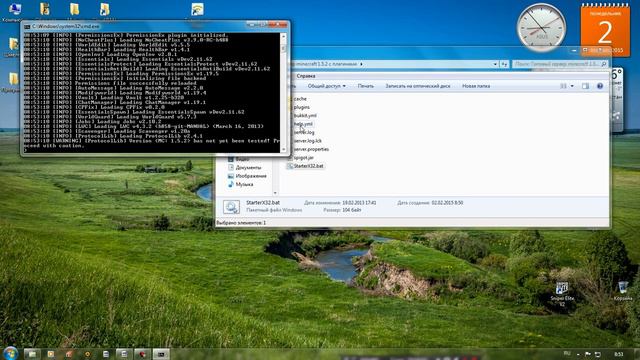The width and height of the screenshot is (640, 360).
Task: Open Документы in navigation pane
Action: click(248, 168)
